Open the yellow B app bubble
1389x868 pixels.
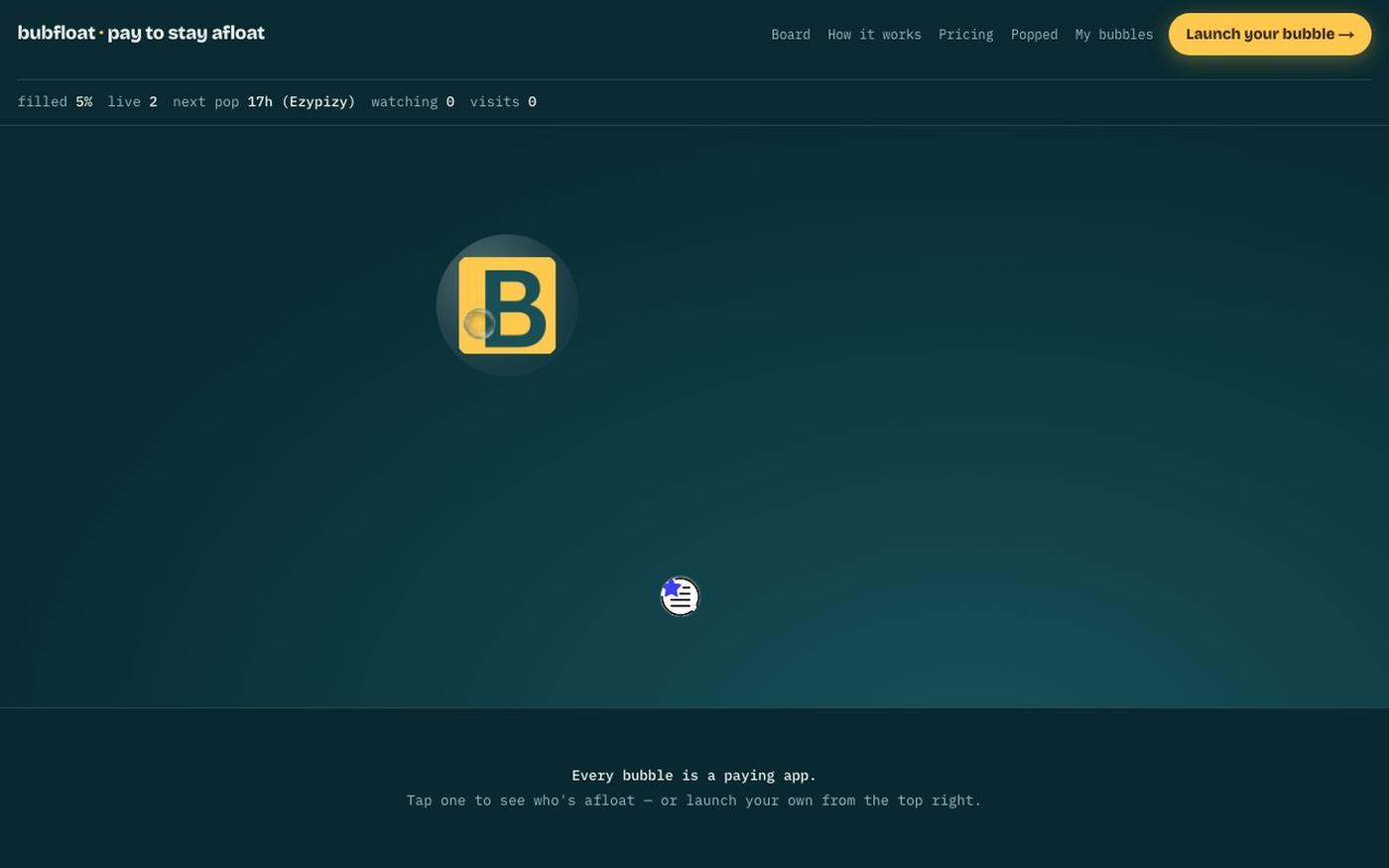[x=507, y=306]
